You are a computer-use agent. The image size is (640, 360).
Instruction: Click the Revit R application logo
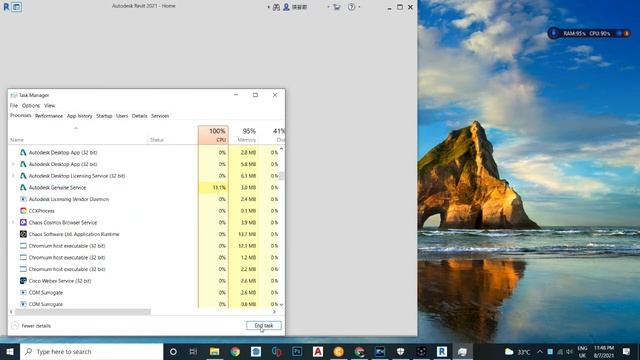coord(6,7)
